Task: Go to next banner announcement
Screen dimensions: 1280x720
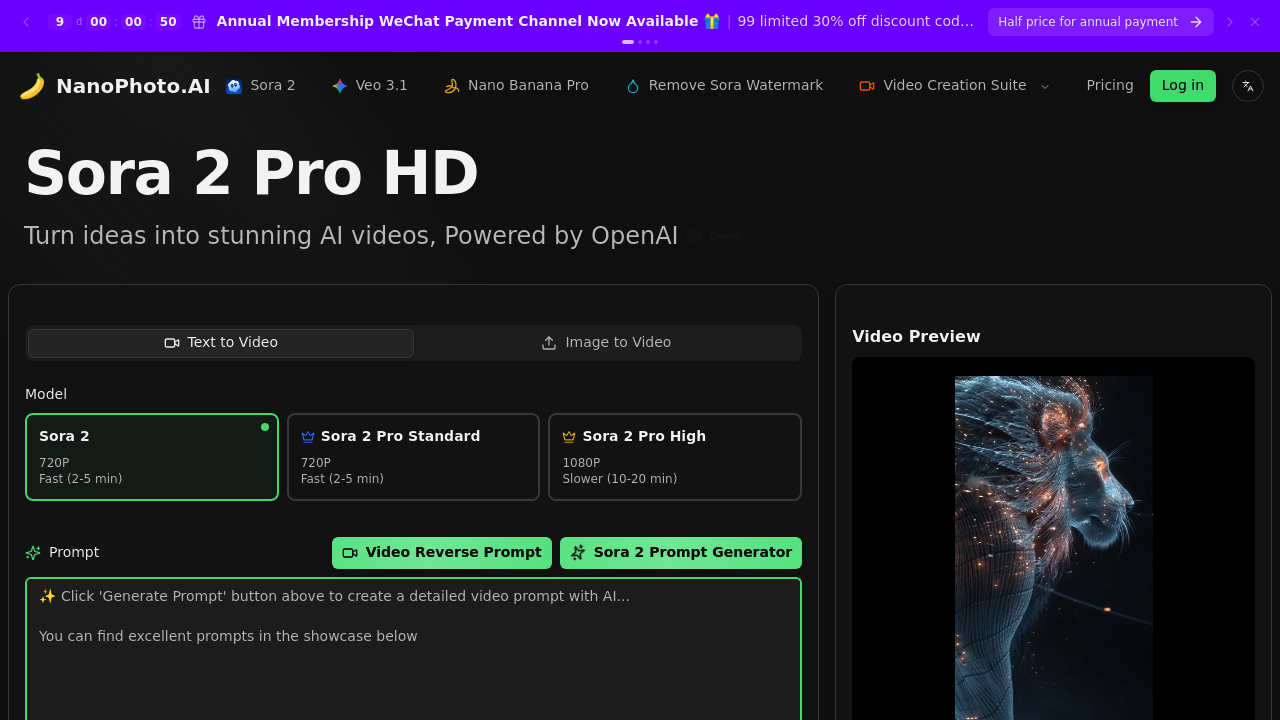Action: tap(1230, 22)
